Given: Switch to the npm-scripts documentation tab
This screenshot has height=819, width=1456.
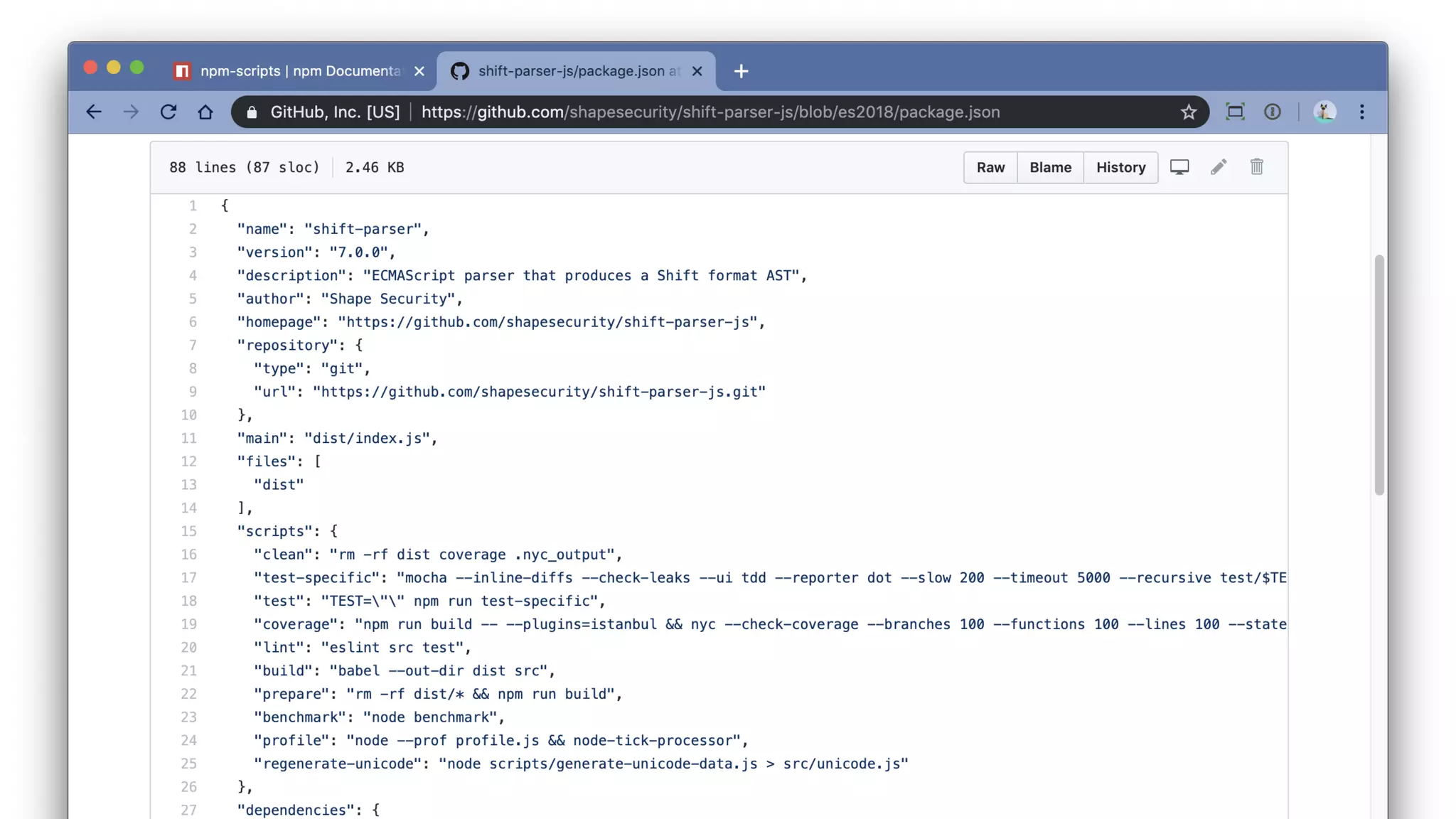Looking at the screenshot, I should (x=299, y=71).
